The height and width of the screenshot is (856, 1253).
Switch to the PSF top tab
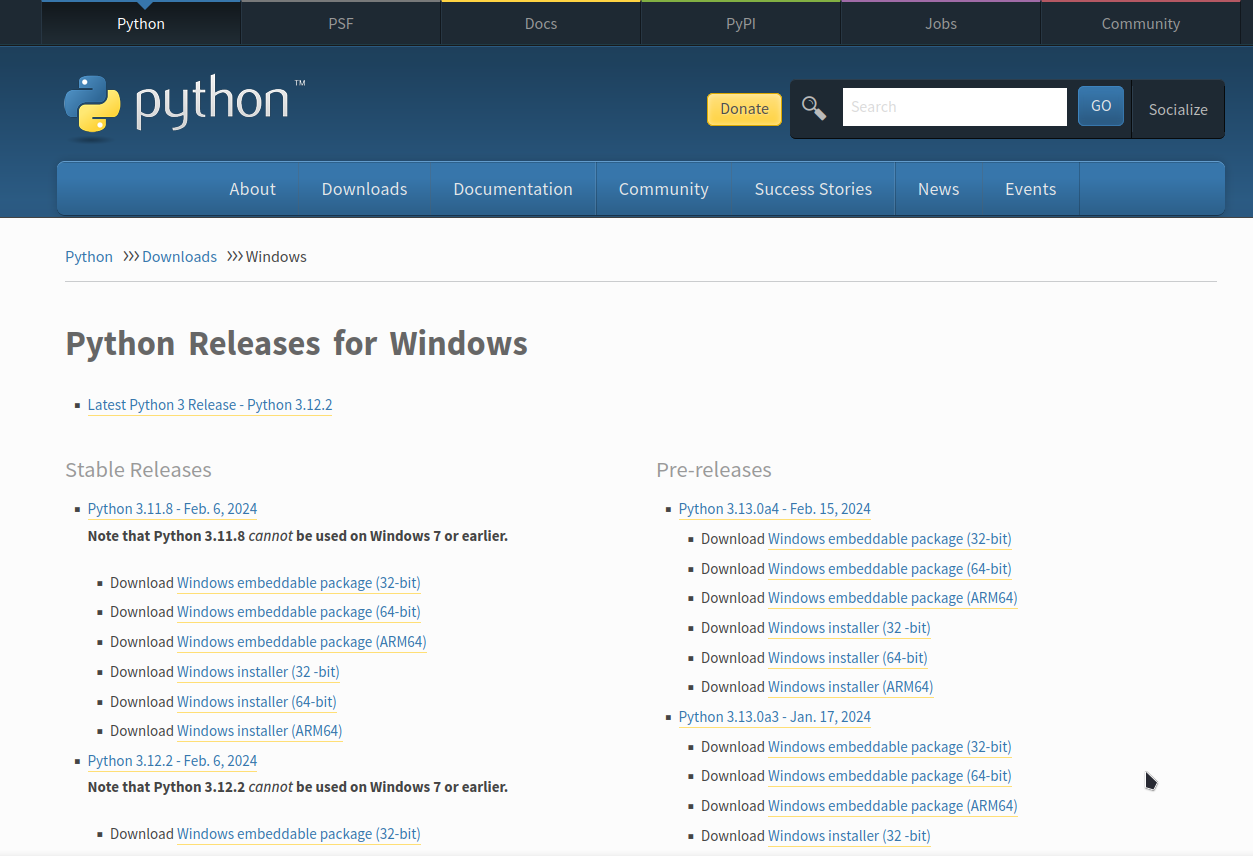[x=341, y=23]
